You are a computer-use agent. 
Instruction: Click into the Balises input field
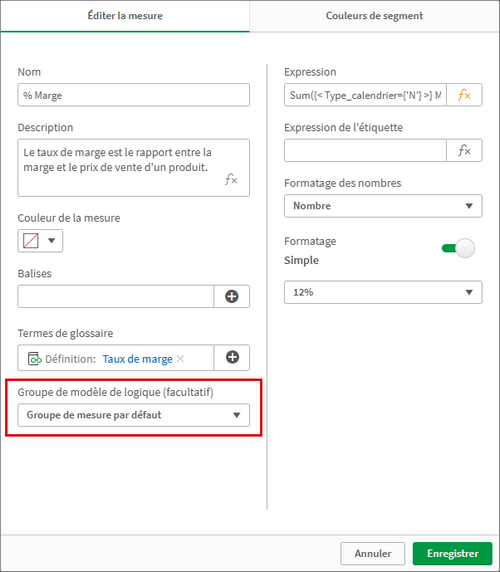[x=116, y=297]
